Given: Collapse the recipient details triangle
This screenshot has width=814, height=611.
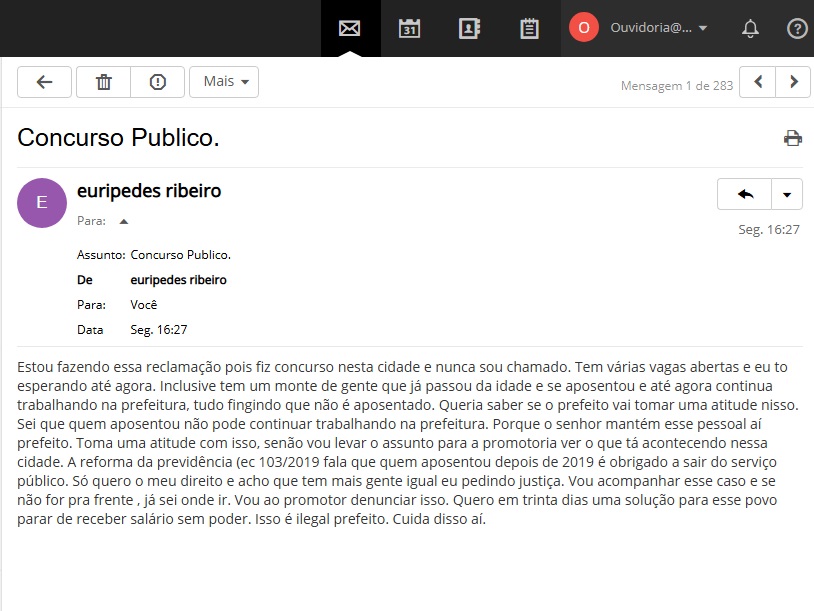Looking at the screenshot, I should tap(124, 221).
